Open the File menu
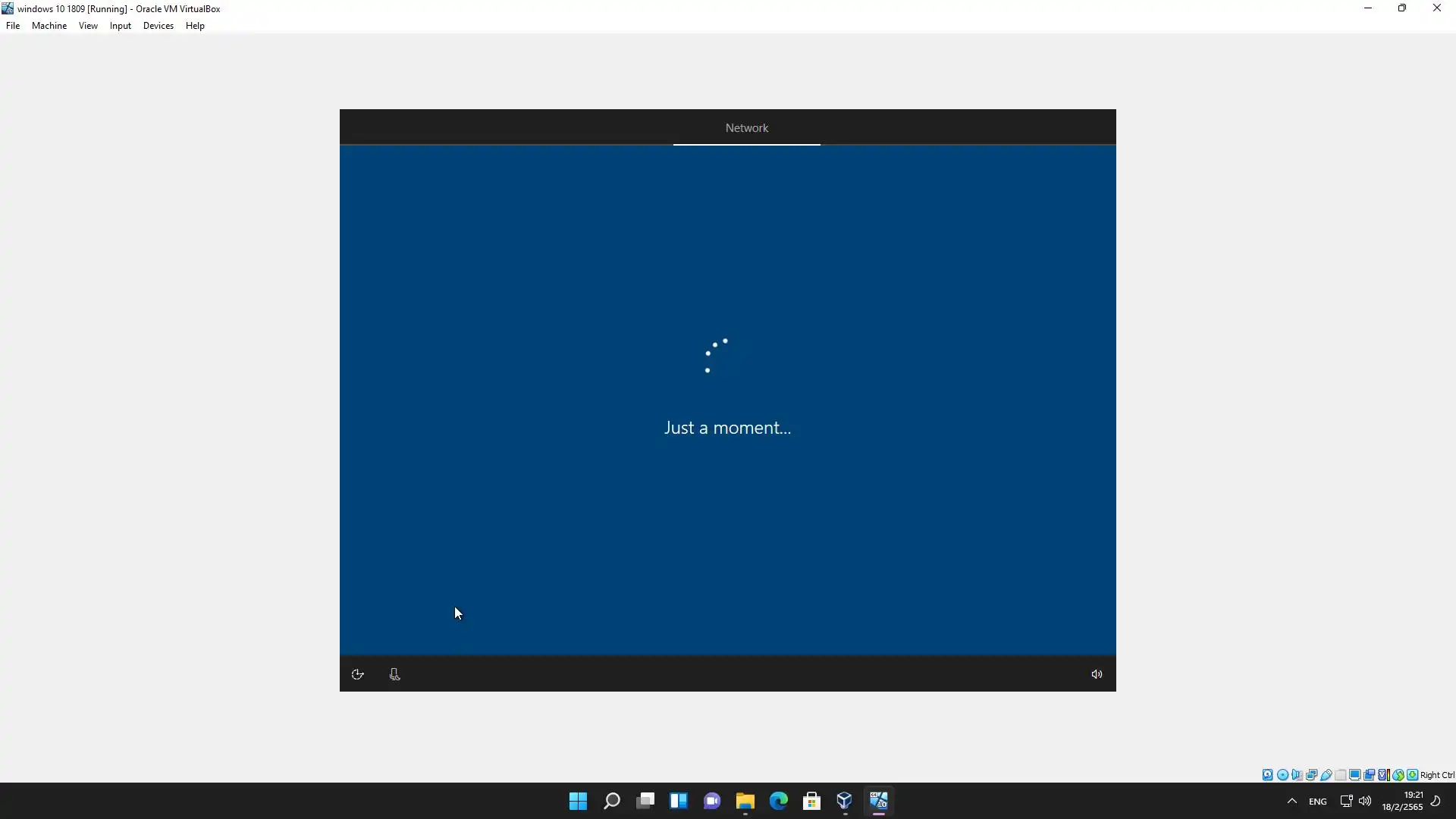The height and width of the screenshot is (819, 1456). click(13, 26)
